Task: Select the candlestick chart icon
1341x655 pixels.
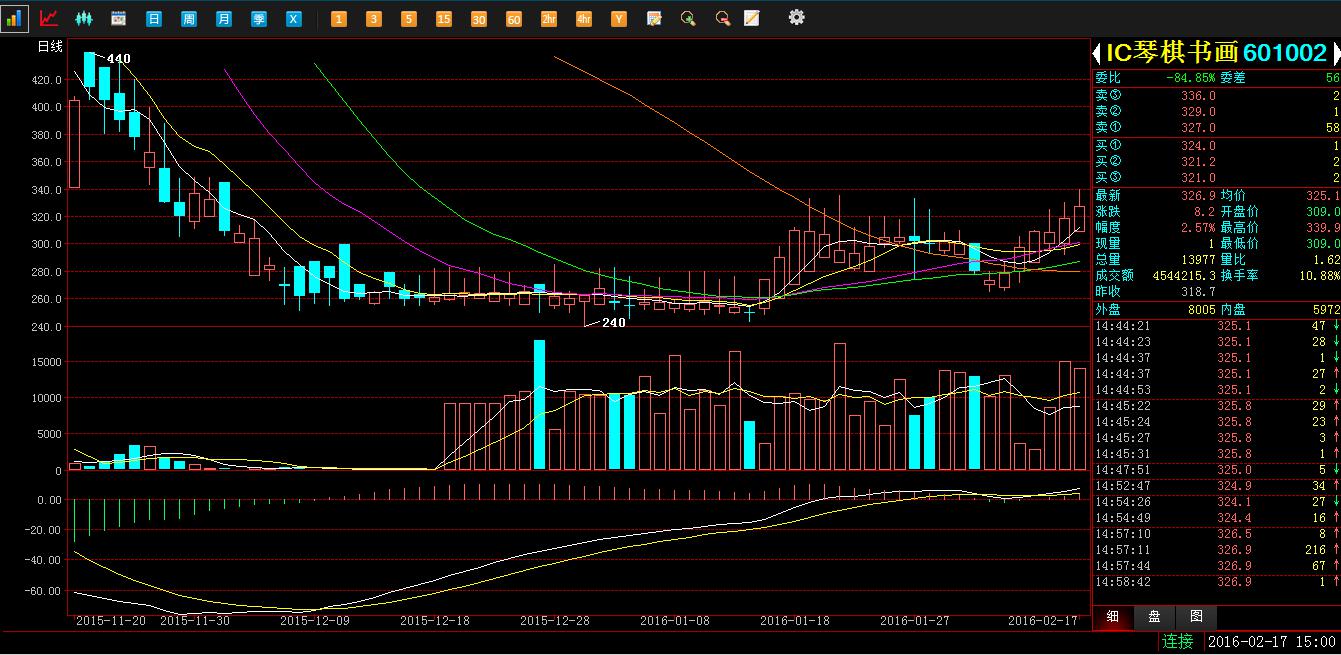Action: [x=84, y=18]
